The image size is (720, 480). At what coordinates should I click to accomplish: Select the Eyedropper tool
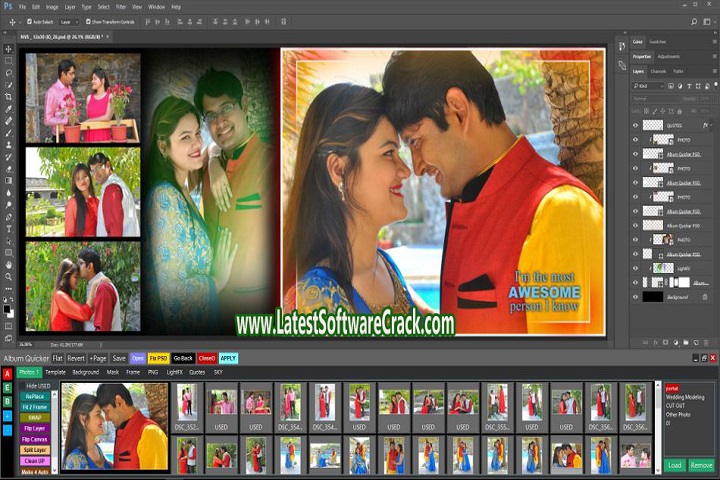tap(8, 109)
